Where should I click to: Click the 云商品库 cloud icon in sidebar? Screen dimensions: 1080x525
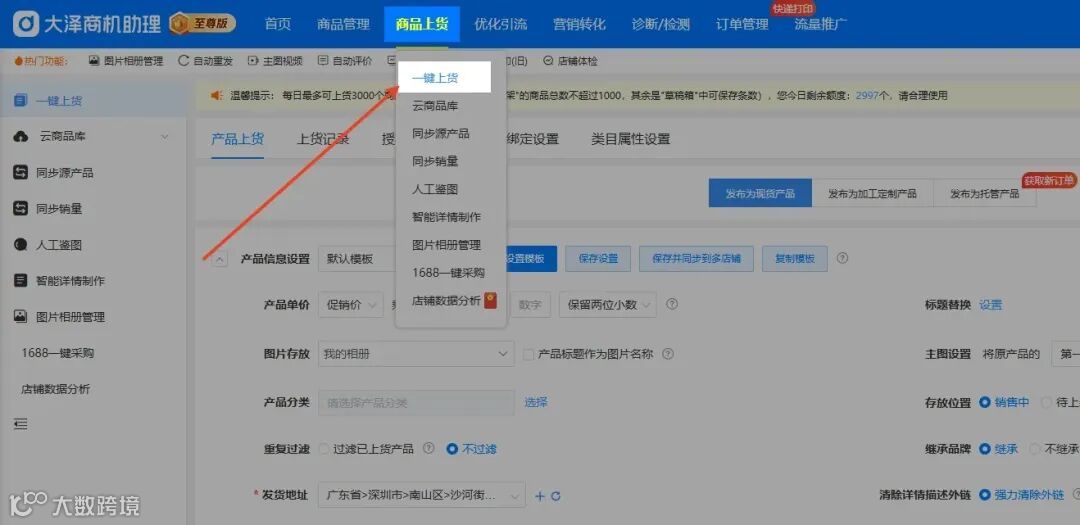tap(21, 136)
